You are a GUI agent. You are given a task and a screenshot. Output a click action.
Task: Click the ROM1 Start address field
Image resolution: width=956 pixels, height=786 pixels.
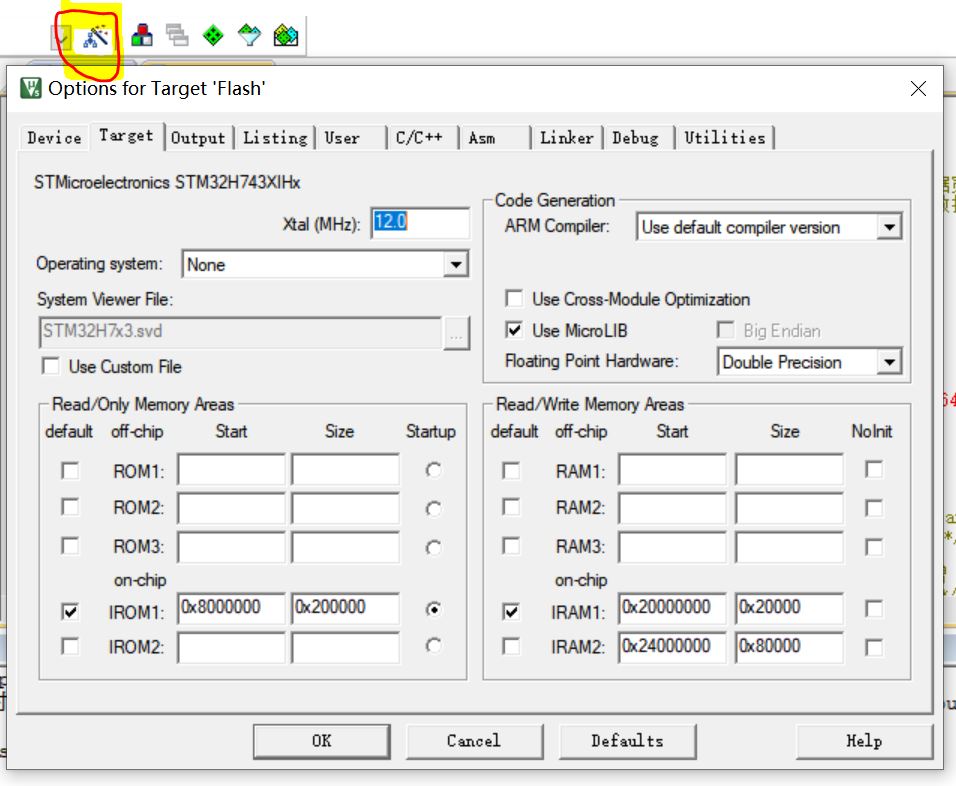[x=232, y=469]
